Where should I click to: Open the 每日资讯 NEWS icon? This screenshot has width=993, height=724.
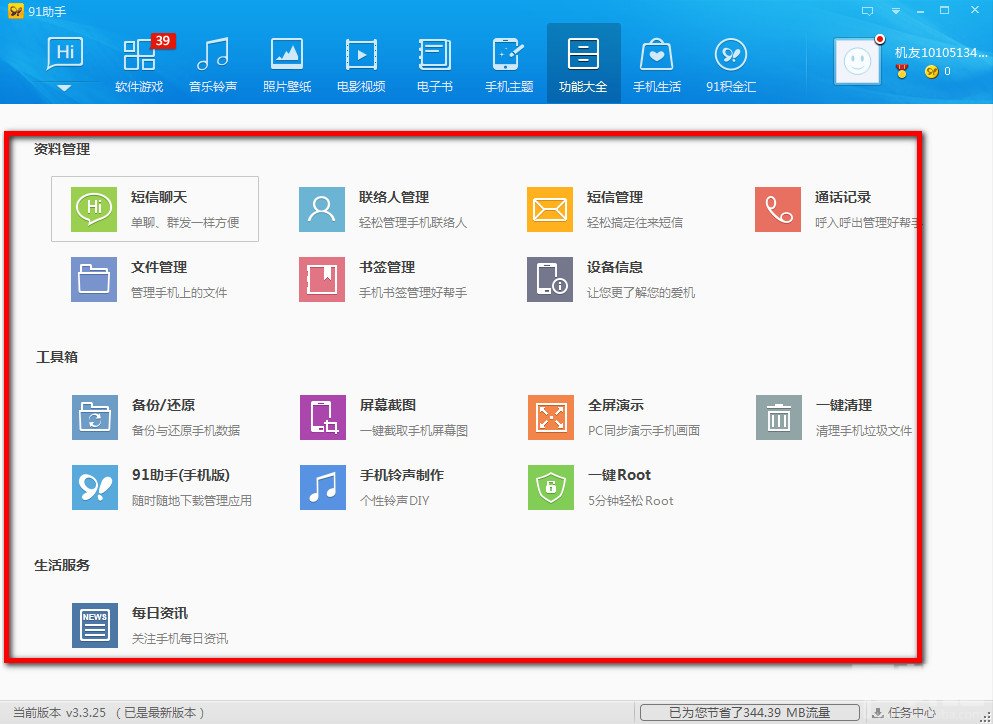click(95, 625)
